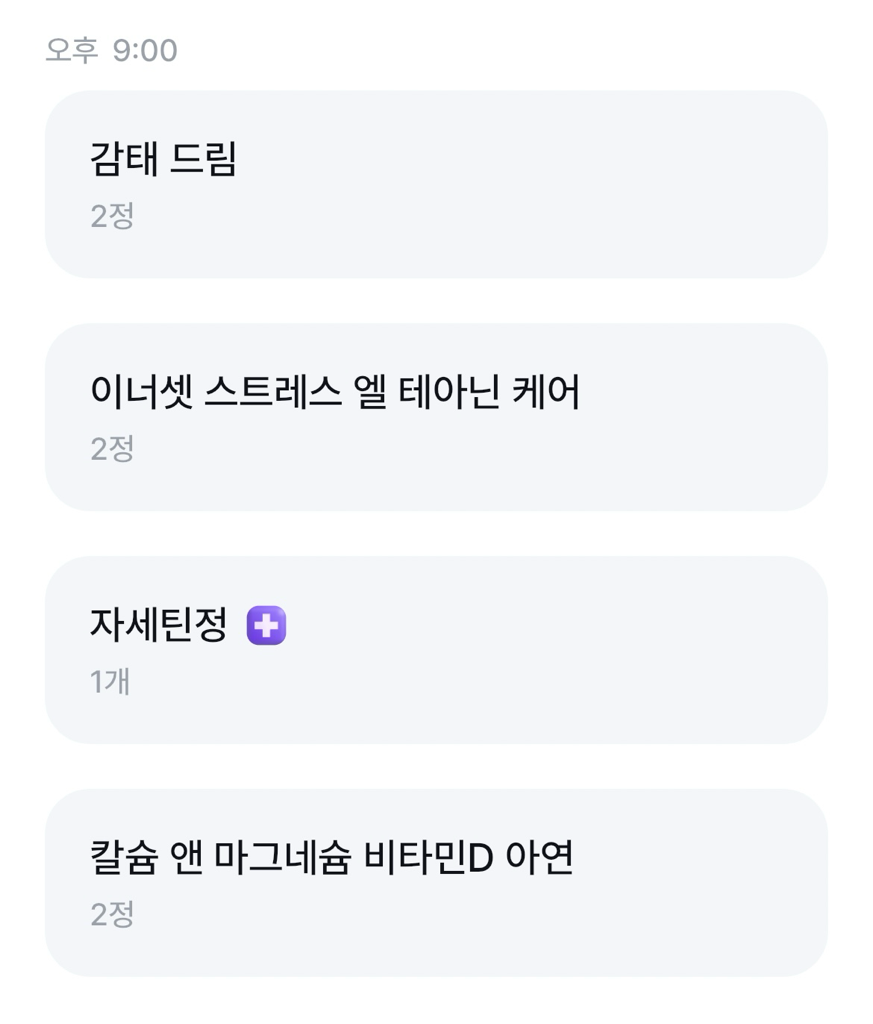The image size is (873, 1024).
Task: Select the 감태 드림 title text
Action: (163, 160)
